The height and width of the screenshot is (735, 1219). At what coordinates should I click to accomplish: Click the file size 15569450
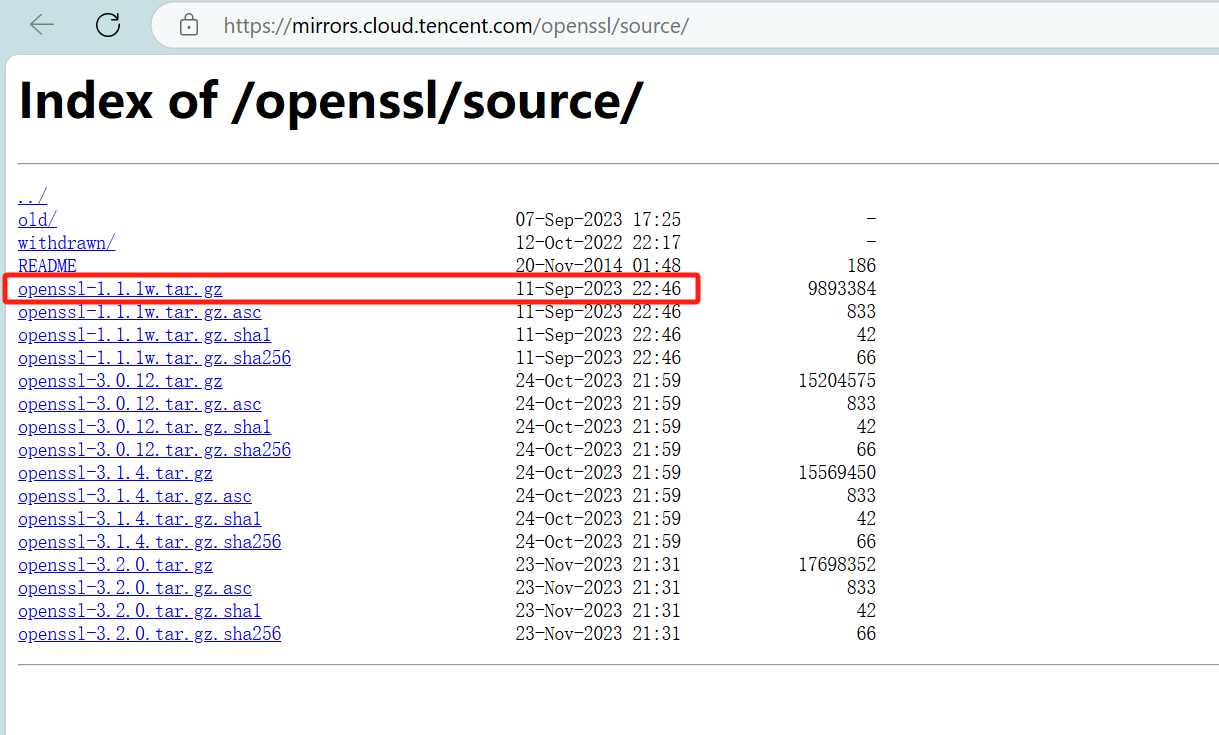point(837,473)
